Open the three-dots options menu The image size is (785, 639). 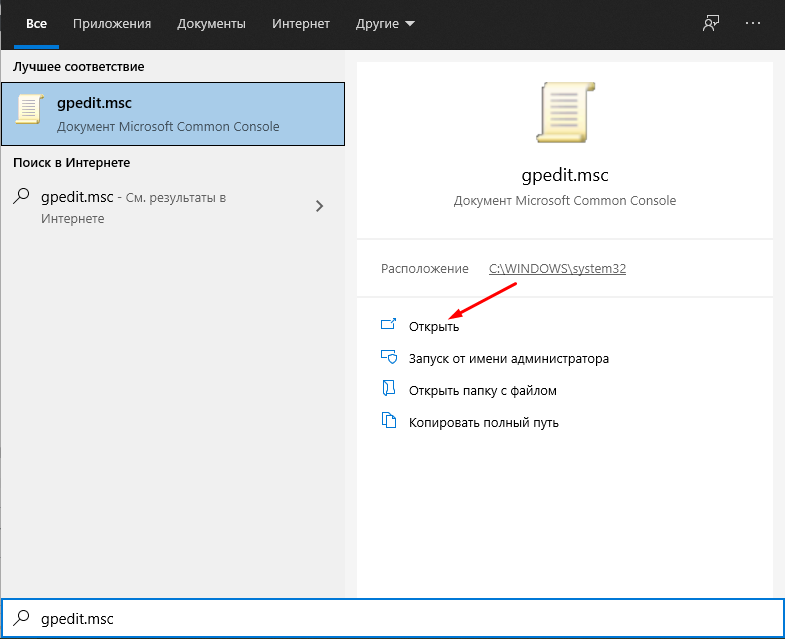[x=752, y=24]
